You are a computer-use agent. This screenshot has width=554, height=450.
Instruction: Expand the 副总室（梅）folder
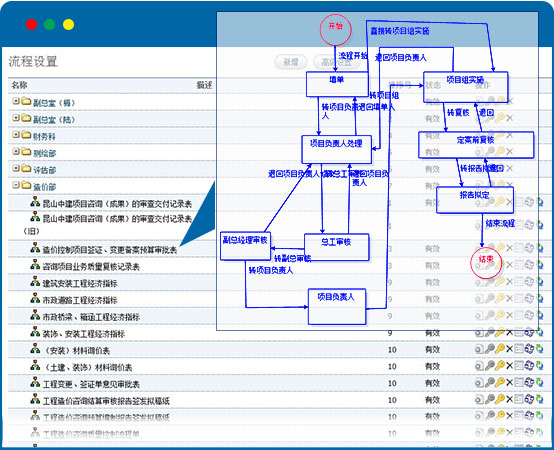(x=16, y=101)
